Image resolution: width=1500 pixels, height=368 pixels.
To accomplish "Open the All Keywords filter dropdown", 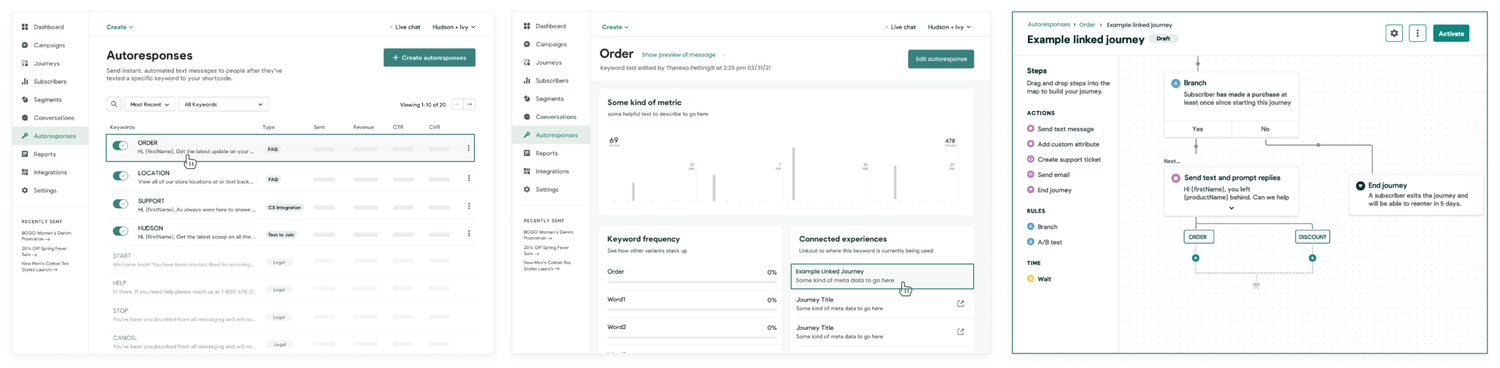I will (223, 104).
